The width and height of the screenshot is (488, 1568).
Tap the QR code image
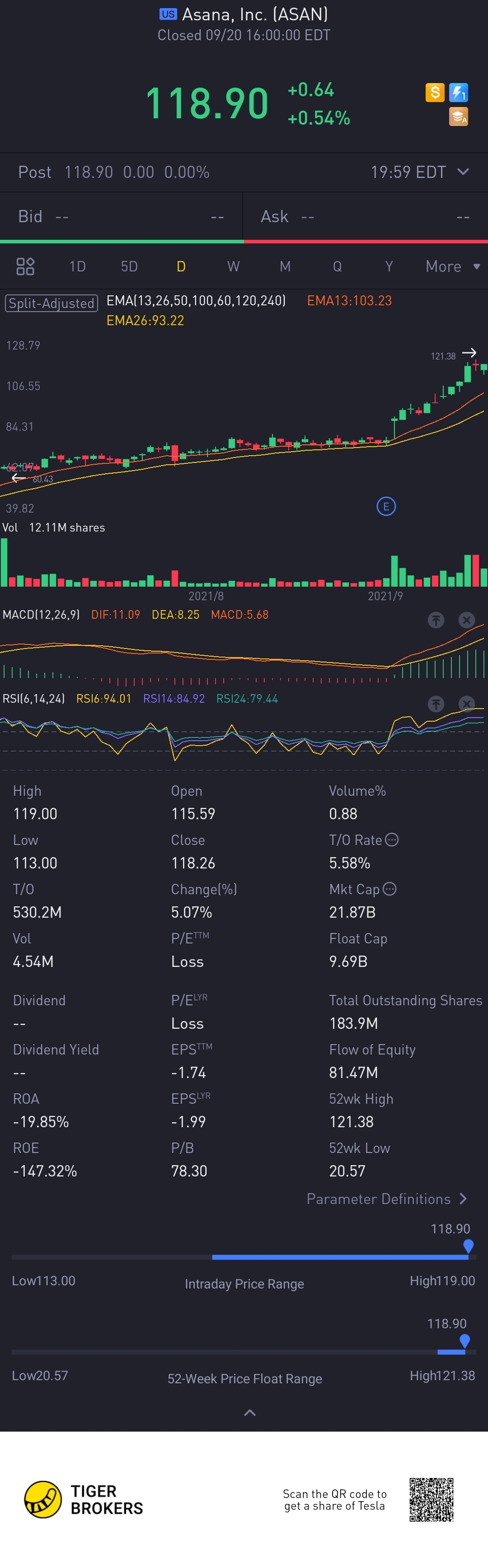pyautogui.click(x=432, y=1499)
